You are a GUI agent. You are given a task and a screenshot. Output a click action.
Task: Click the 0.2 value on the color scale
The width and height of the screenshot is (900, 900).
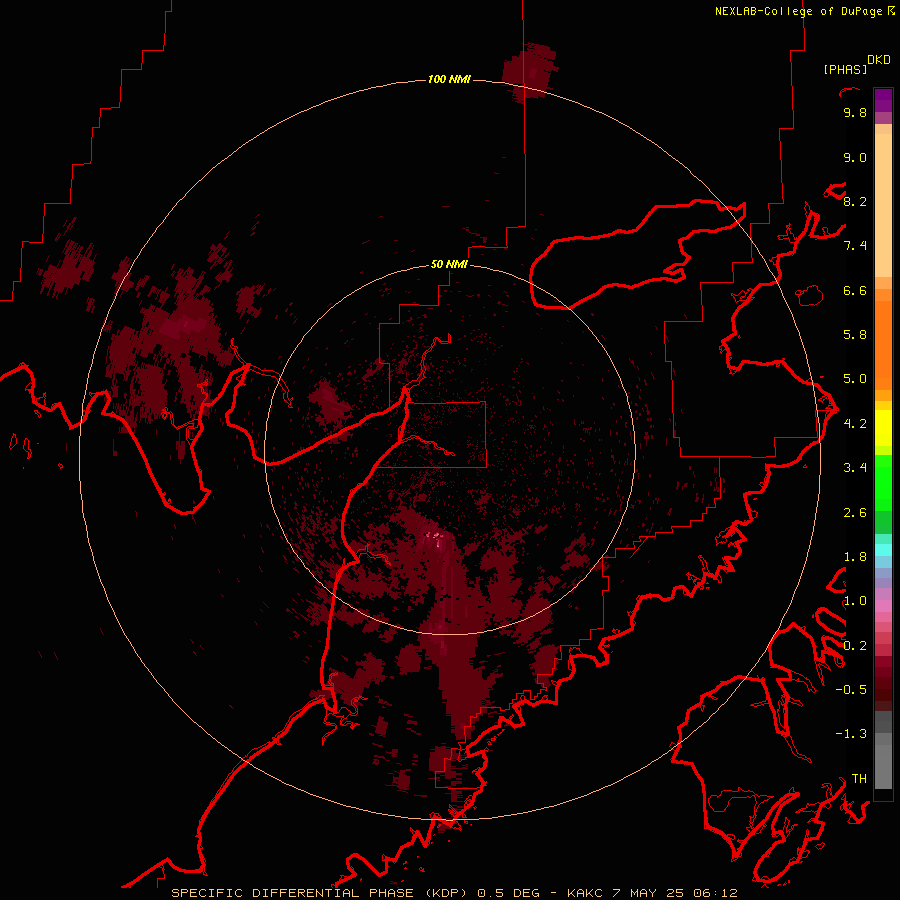coord(855,646)
